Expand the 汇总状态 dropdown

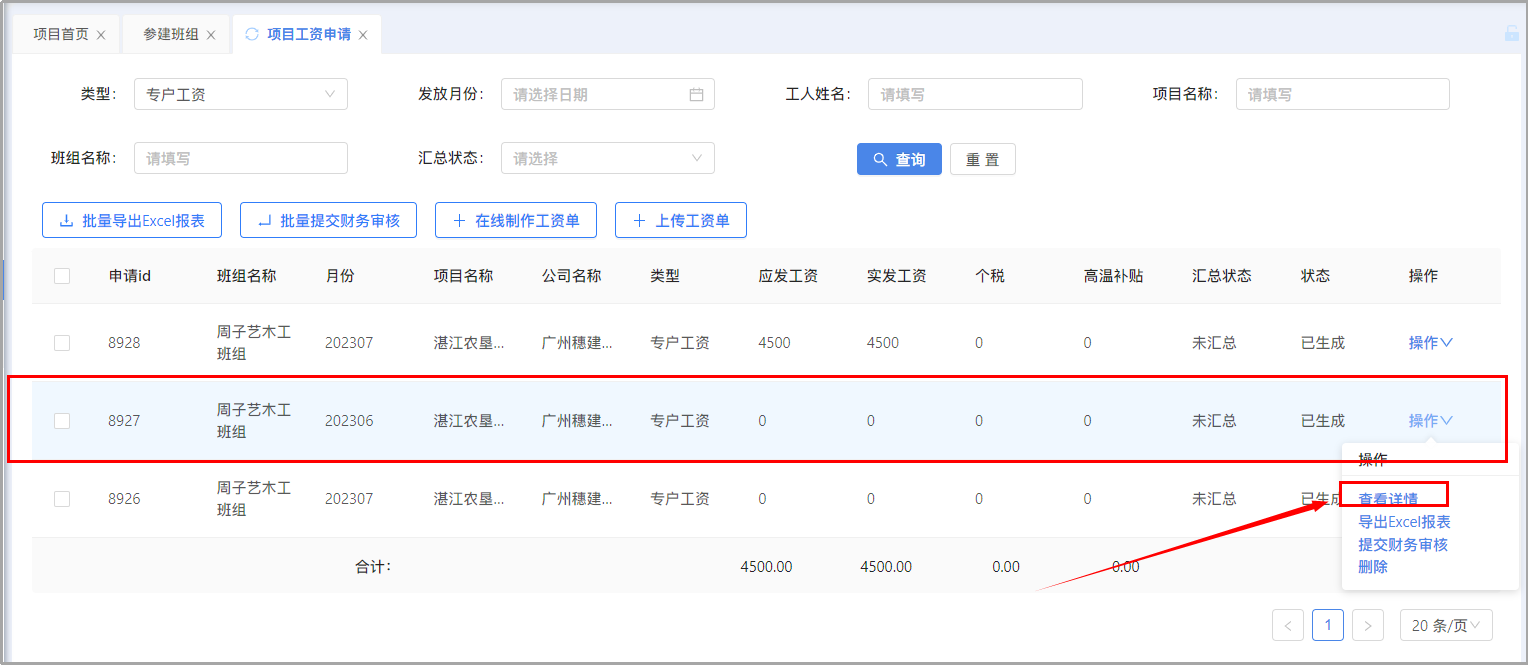coord(607,158)
